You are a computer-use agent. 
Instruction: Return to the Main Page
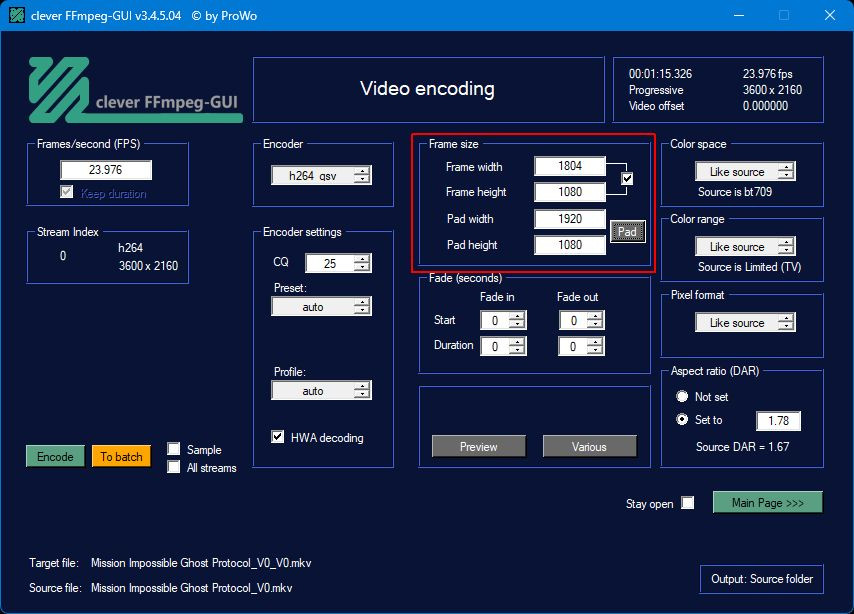[767, 502]
